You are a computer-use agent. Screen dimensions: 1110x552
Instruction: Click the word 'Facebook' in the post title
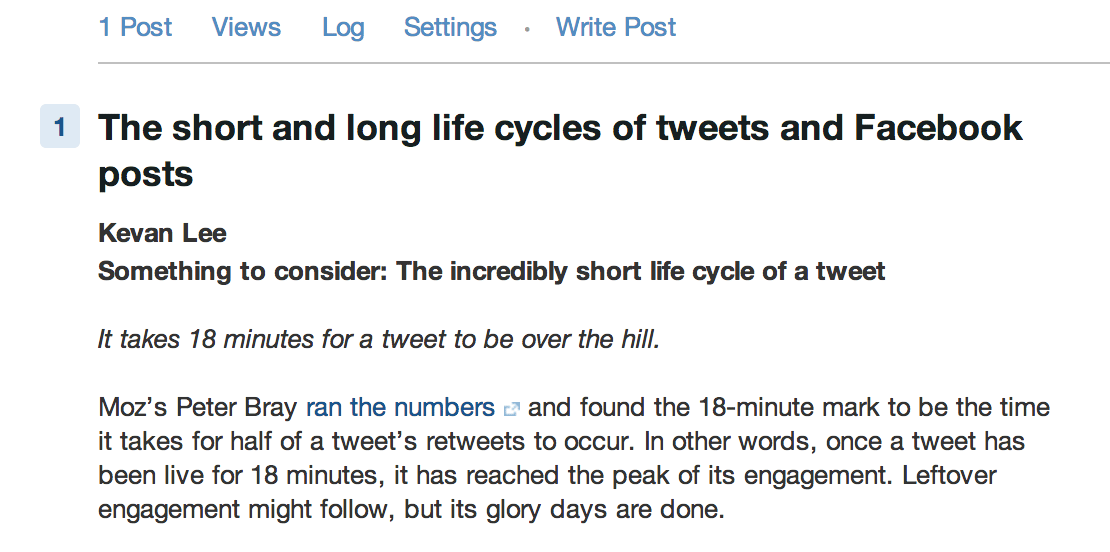[939, 127]
